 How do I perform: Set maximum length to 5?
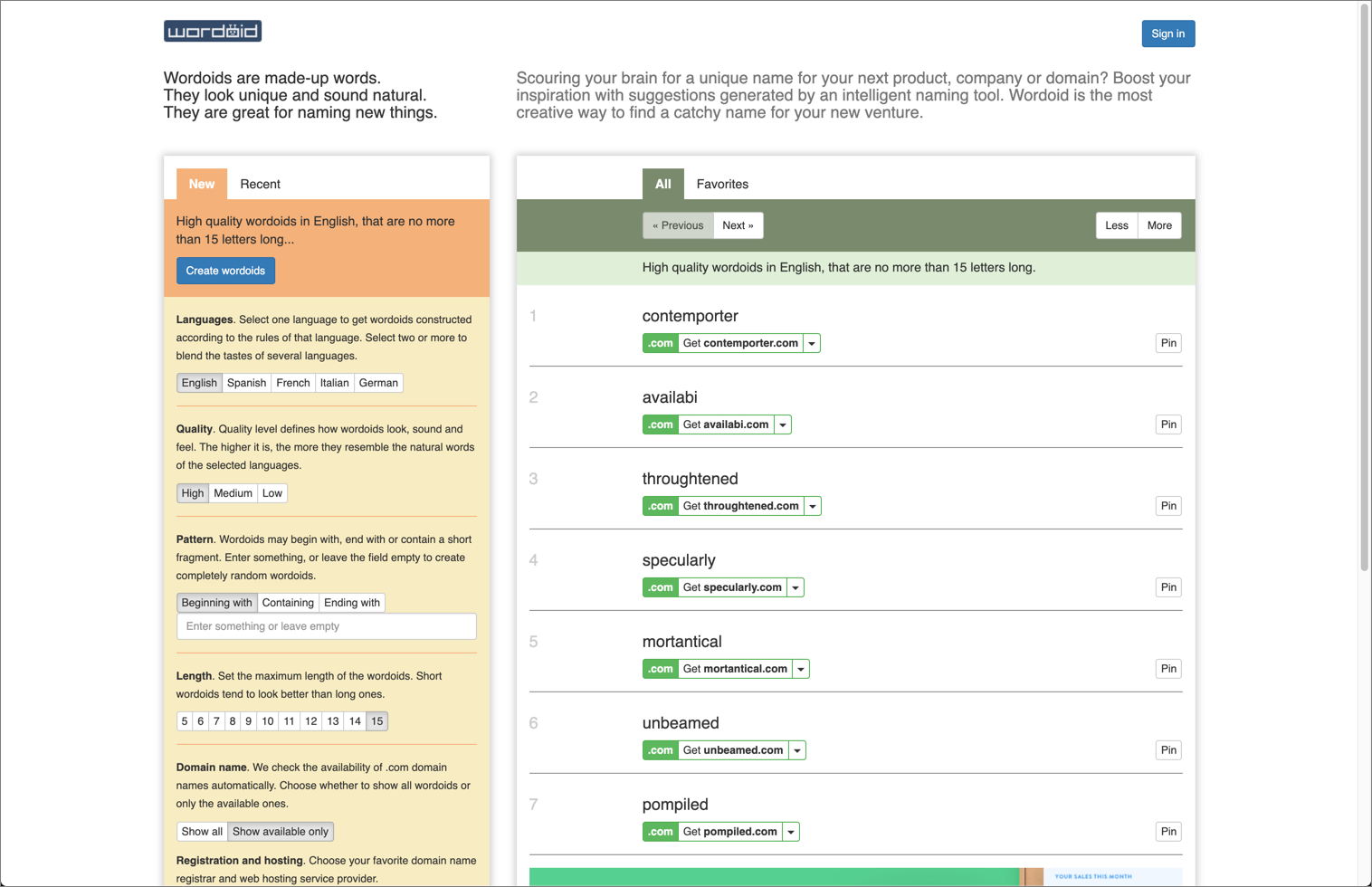click(x=185, y=721)
